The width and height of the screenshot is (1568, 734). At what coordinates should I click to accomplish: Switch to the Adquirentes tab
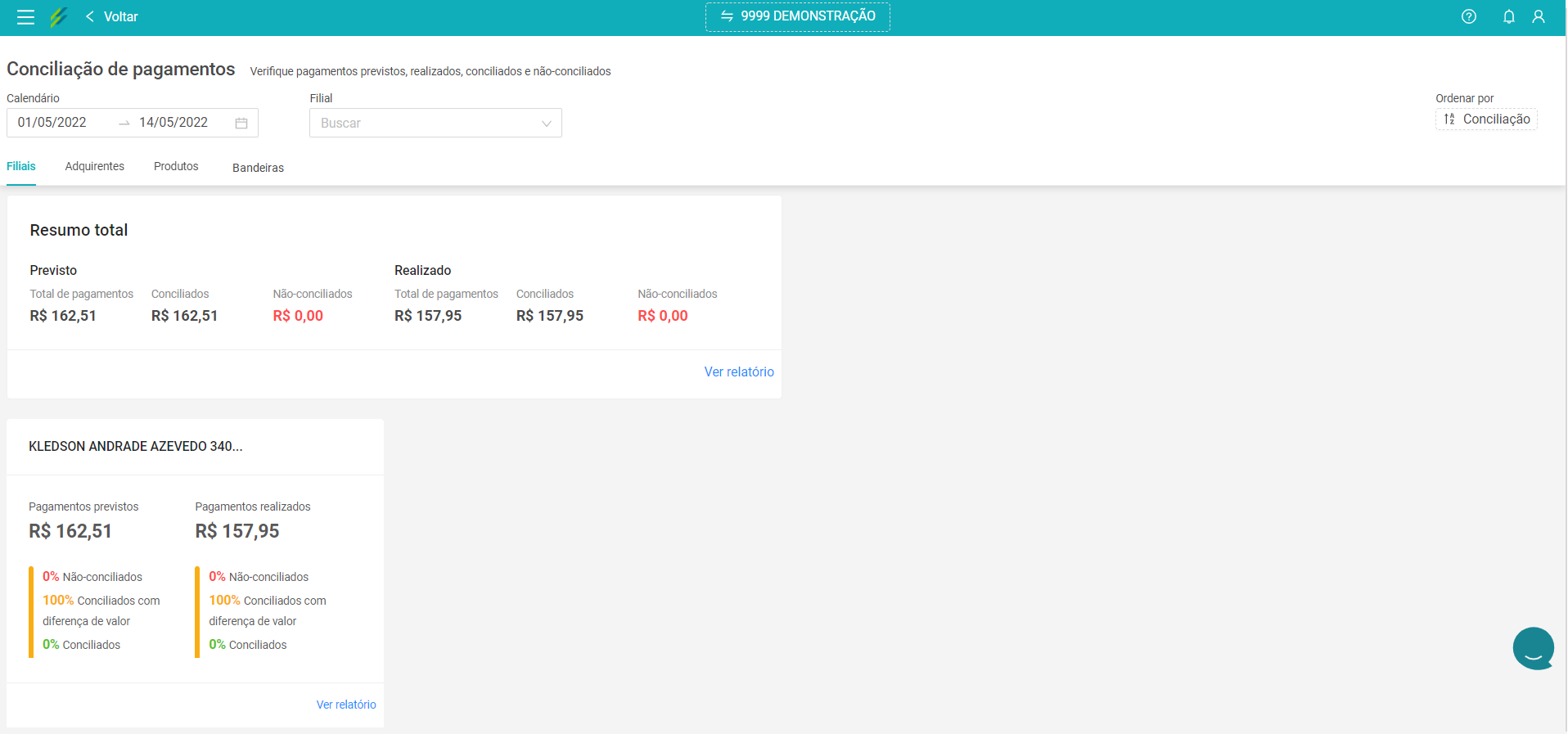[x=95, y=166]
